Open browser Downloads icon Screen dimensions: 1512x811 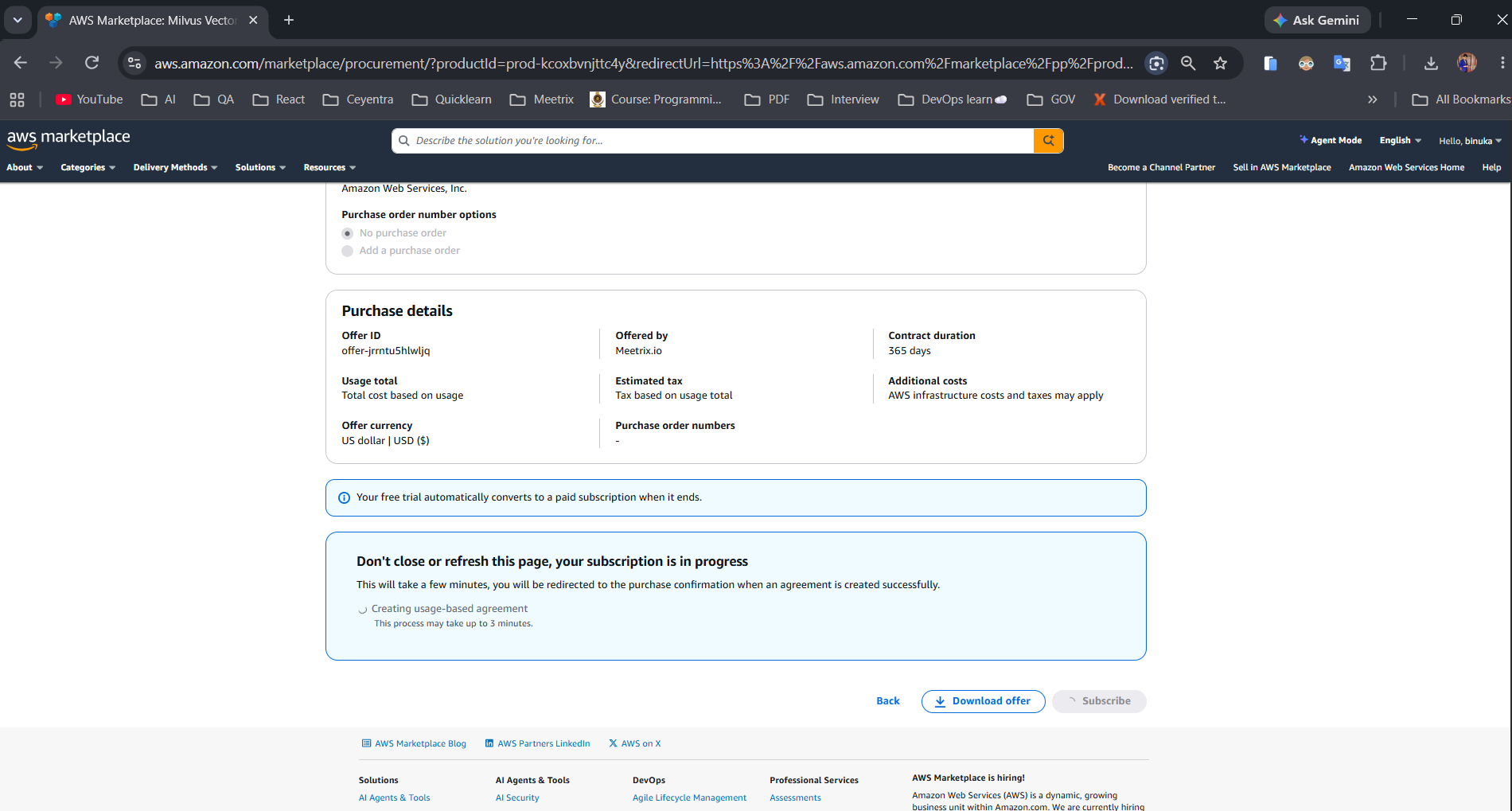click(1430, 63)
